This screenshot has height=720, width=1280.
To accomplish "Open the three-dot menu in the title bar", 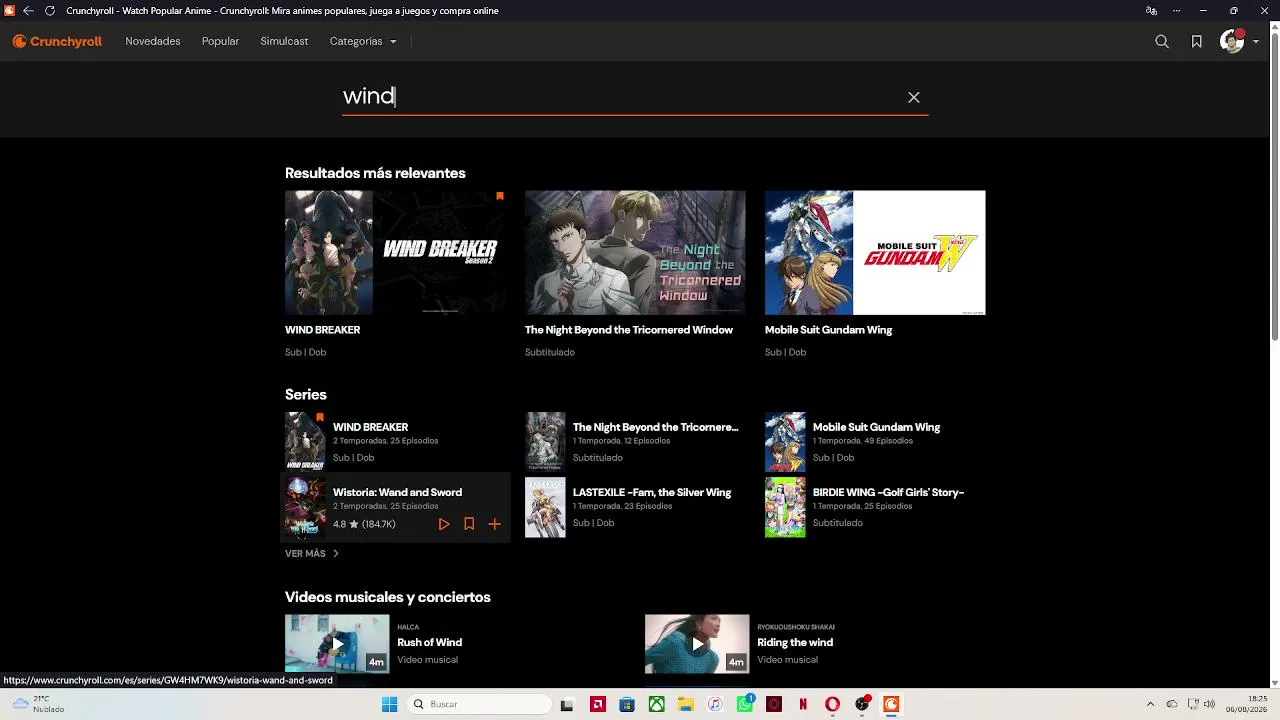I will pos(1175,11).
